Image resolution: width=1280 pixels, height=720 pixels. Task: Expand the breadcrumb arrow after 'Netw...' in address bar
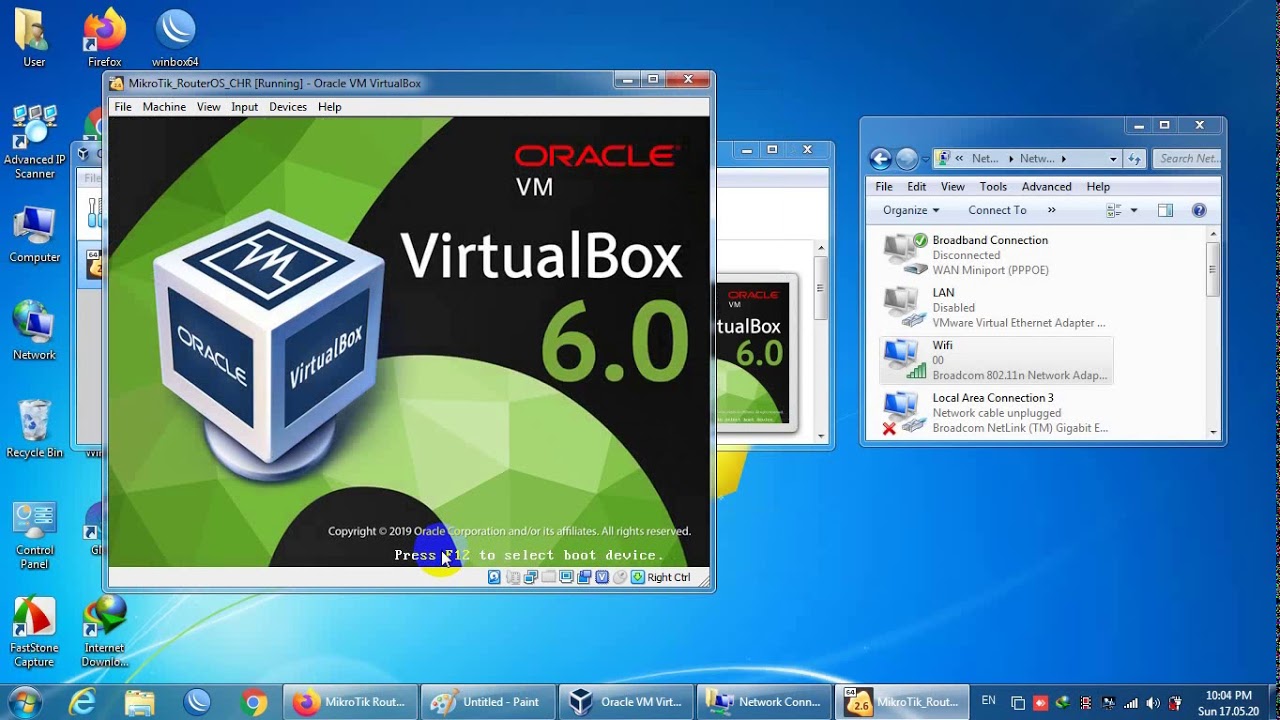pos(1063,158)
